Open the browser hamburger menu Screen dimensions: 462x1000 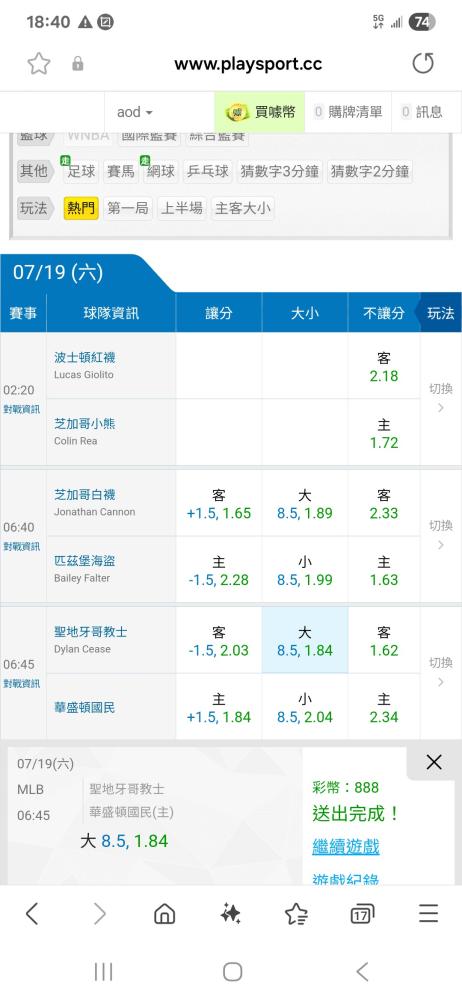coord(428,914)
